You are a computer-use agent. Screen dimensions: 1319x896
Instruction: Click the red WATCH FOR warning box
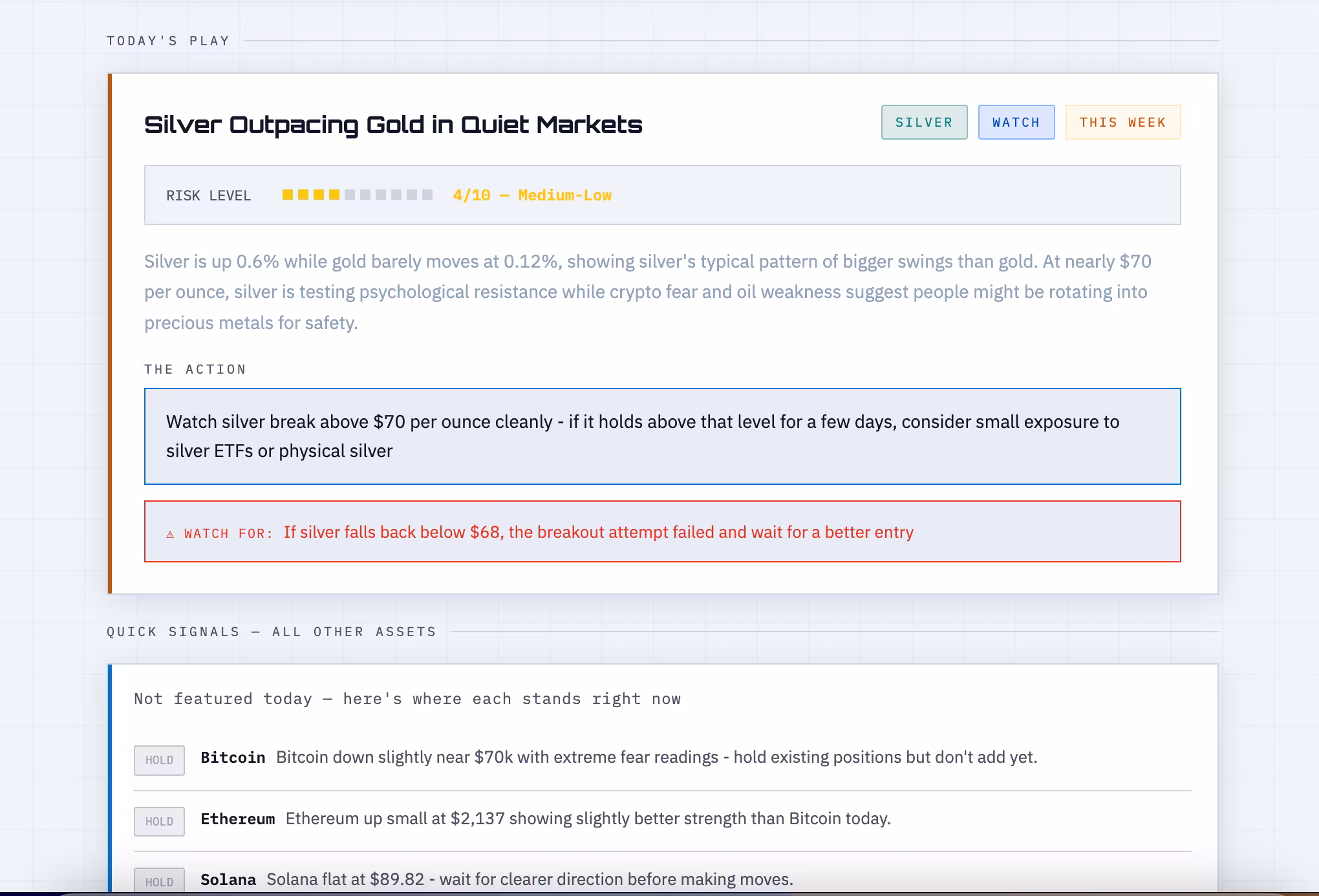click(x=662, y=531)
